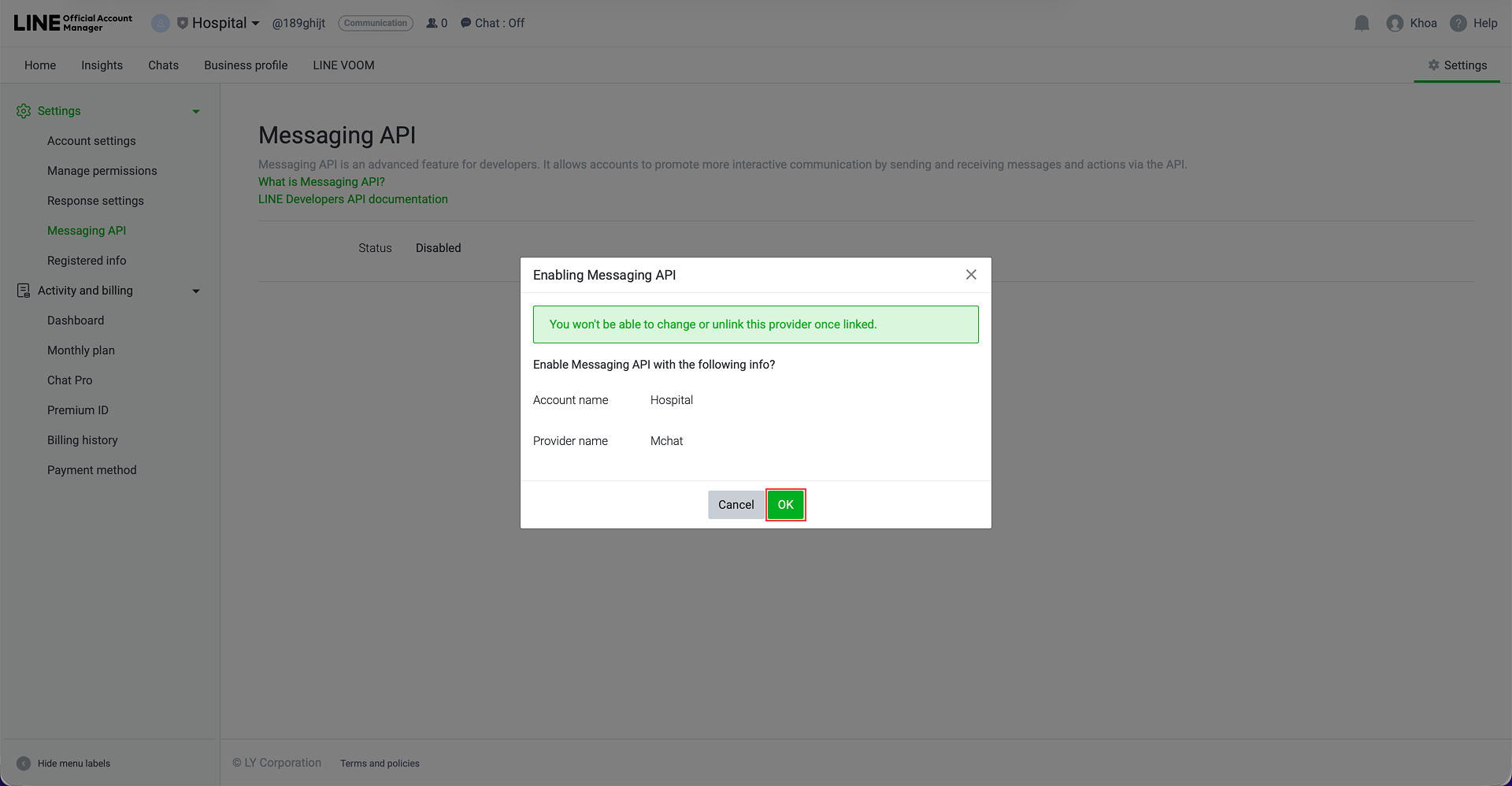The width and height of the screenshot is (1512, 786).
Task: Click the Hide menu labels arrow icon
Action: click(x=23, y=763)
